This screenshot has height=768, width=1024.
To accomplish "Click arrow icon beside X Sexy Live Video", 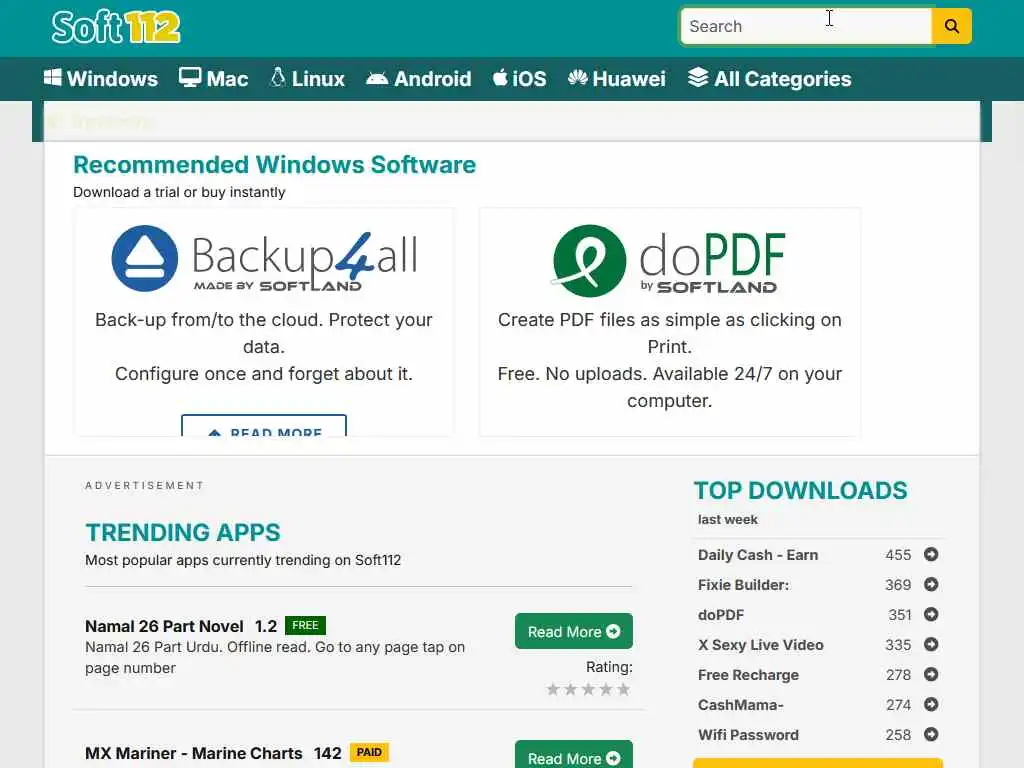I will (931, 645).
